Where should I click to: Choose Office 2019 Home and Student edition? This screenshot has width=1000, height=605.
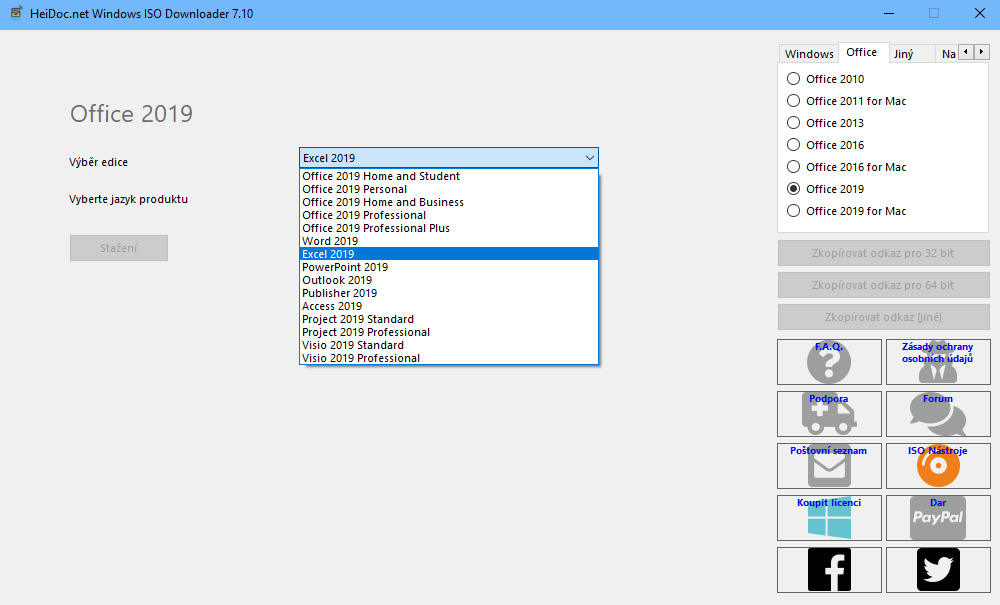[x=449, y=176]
